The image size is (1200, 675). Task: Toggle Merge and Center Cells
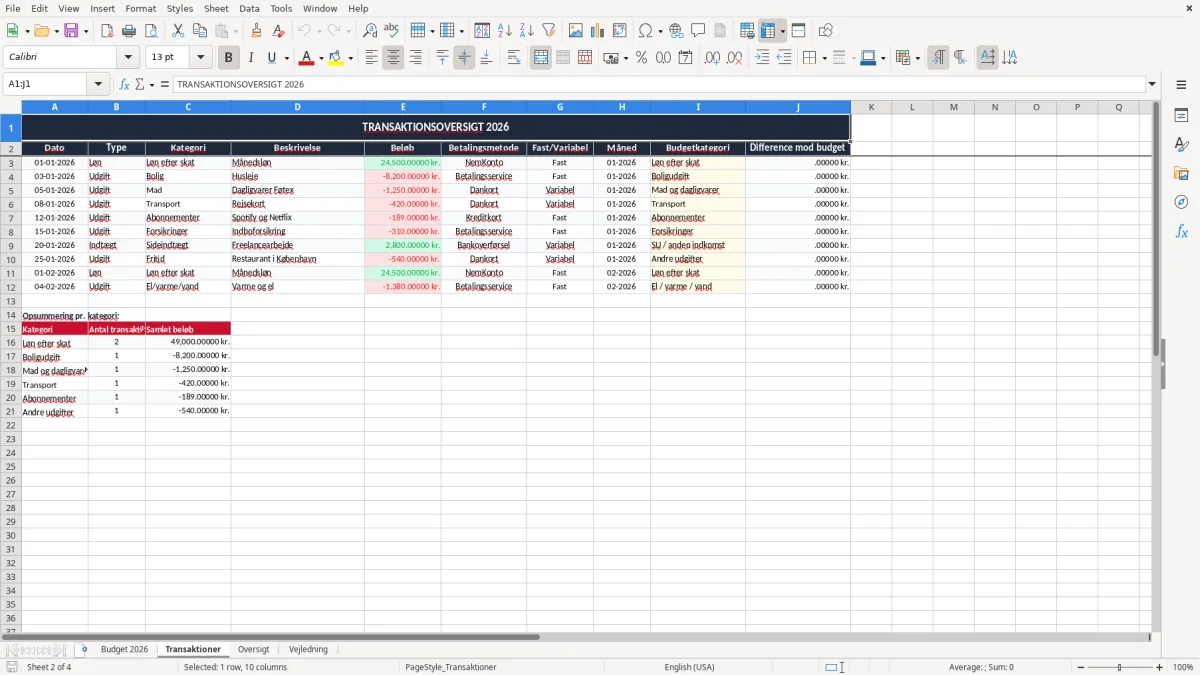coord(541,58)
